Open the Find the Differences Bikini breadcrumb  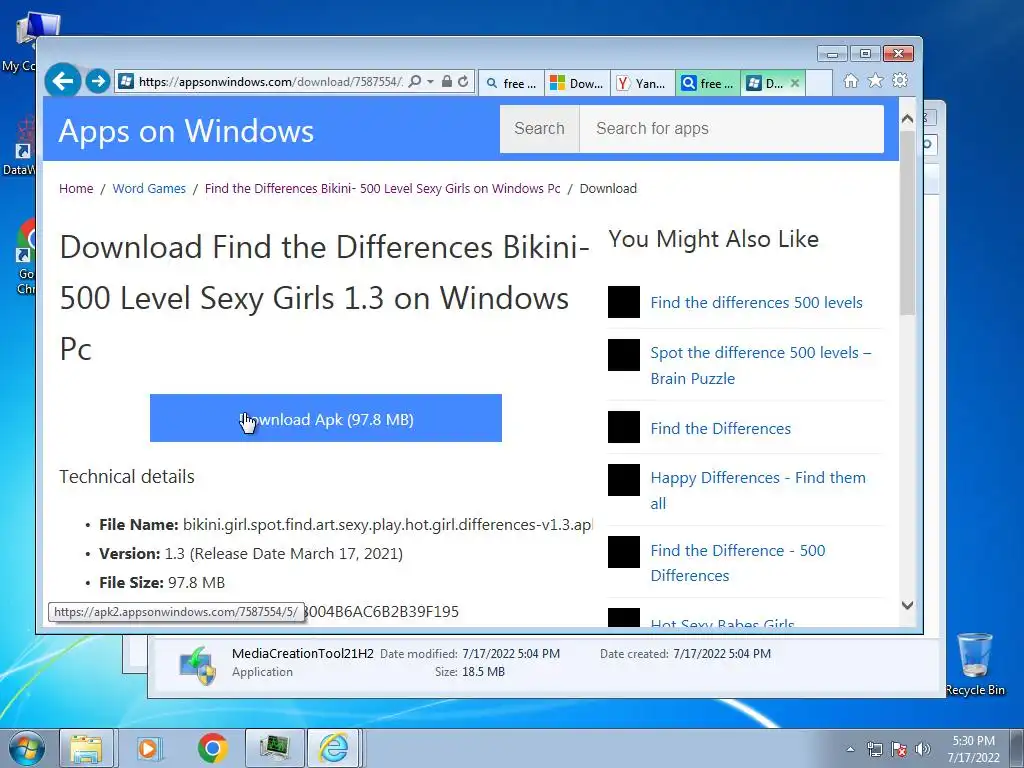(x=383, y=189)
